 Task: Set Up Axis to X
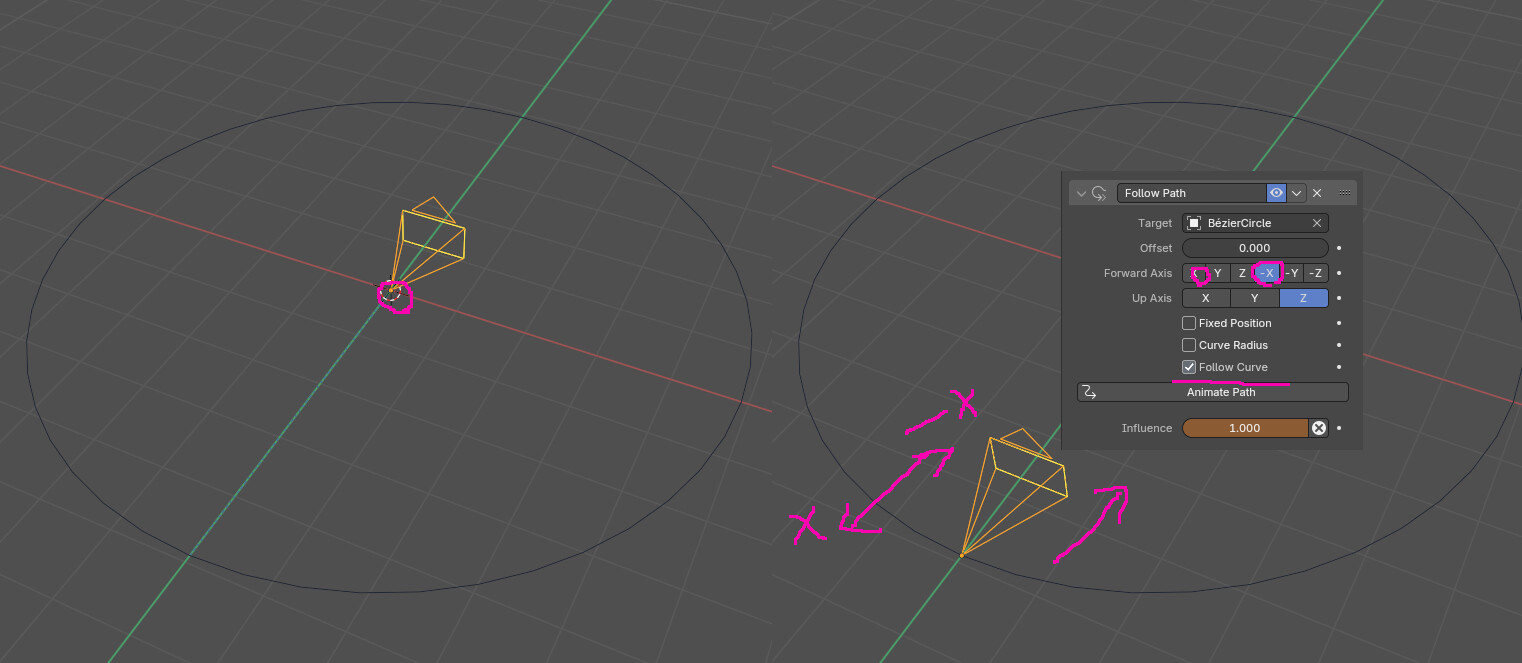pyautogui.click(x=1206, y=298)
